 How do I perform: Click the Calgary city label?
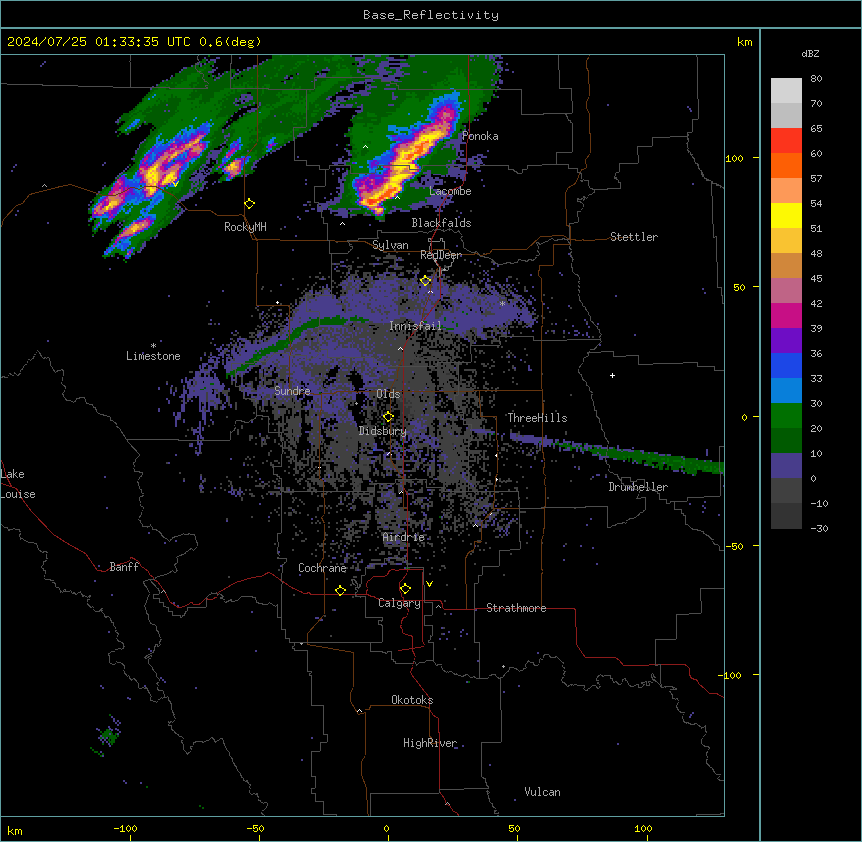399,603
